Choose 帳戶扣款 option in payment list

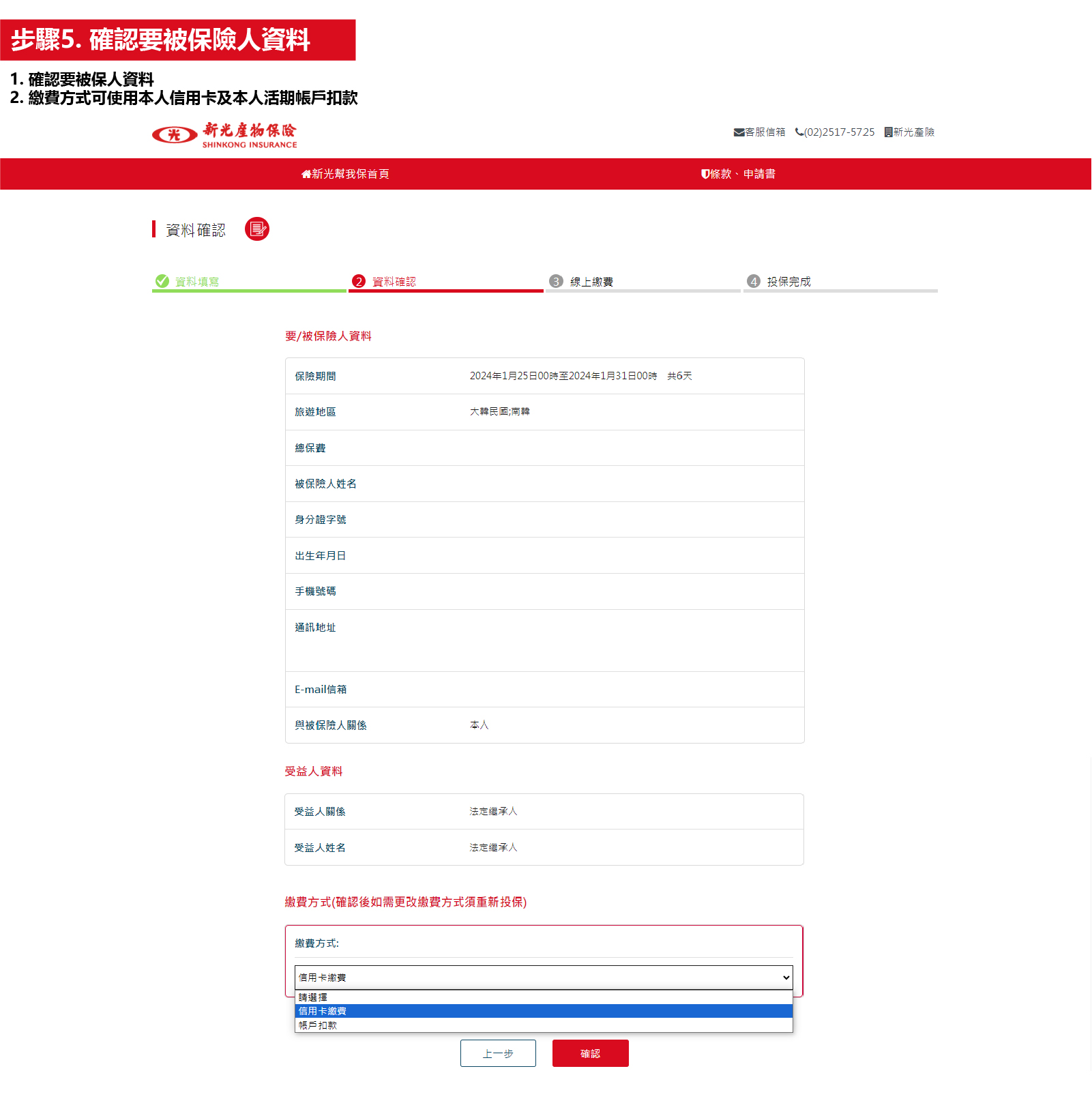(544, 1025)
